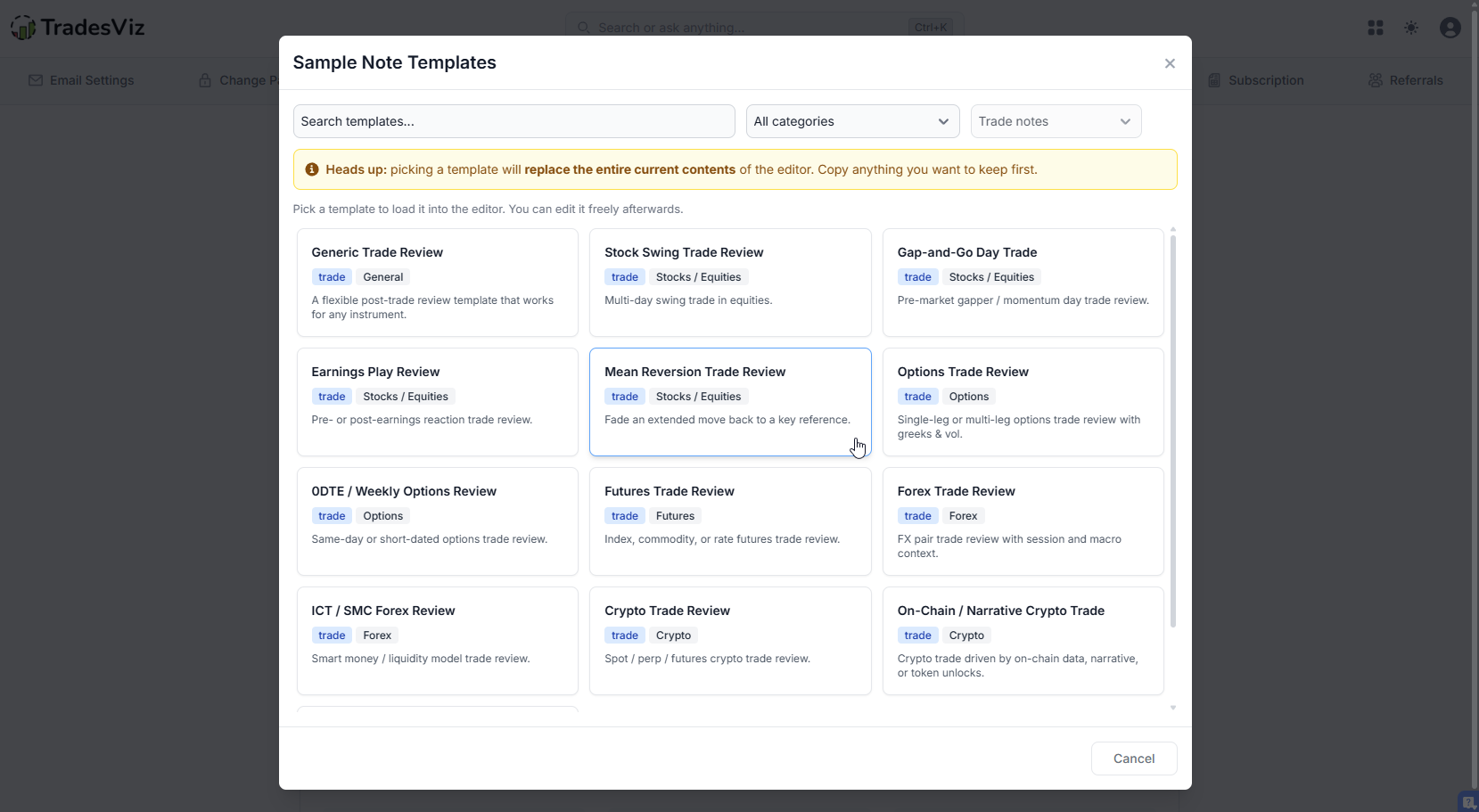Click the search magnifier icon in top bar
The width and height of the screenshot is (1479, 812).
click(584, 28)
